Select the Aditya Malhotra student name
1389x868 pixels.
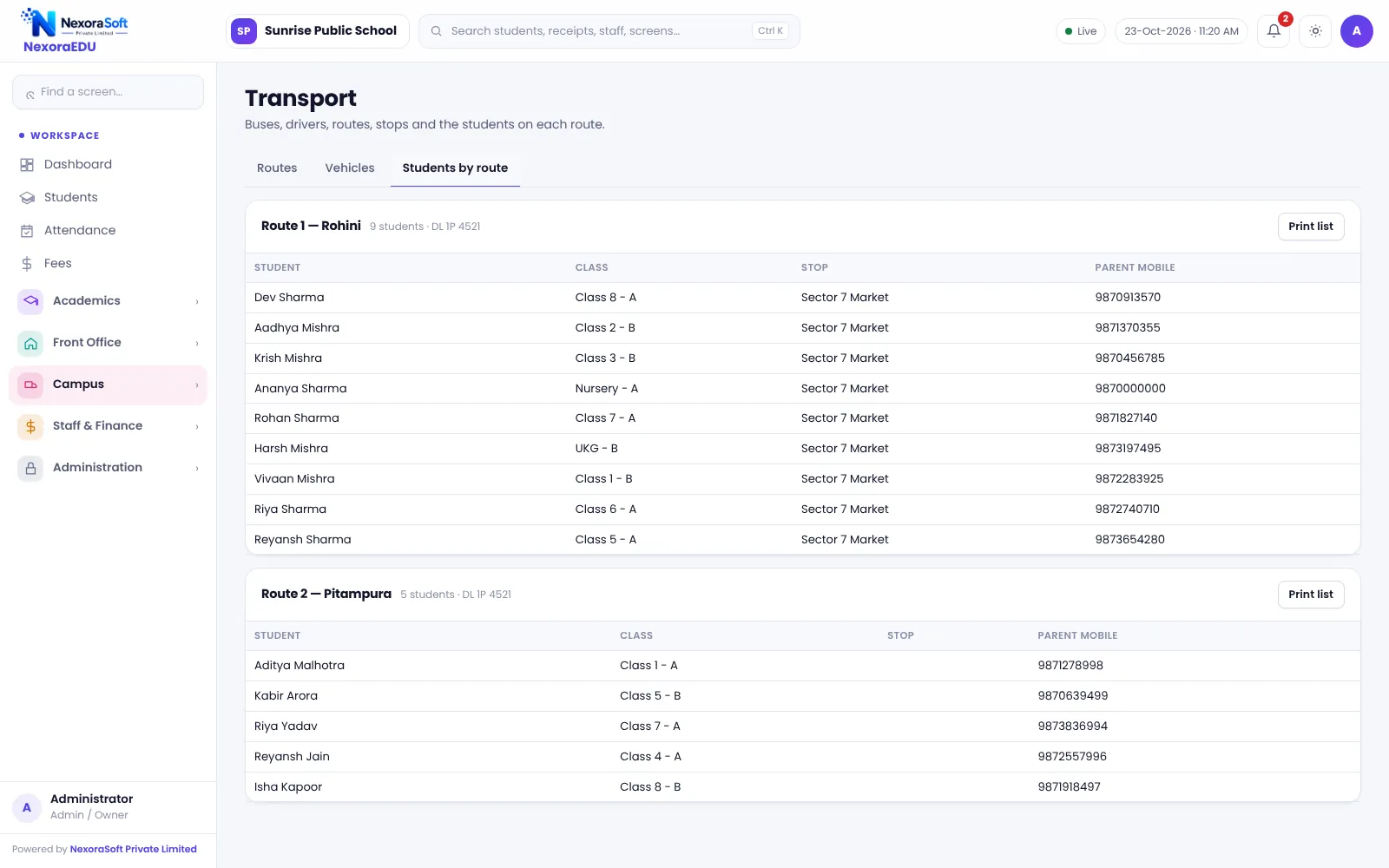300,666
